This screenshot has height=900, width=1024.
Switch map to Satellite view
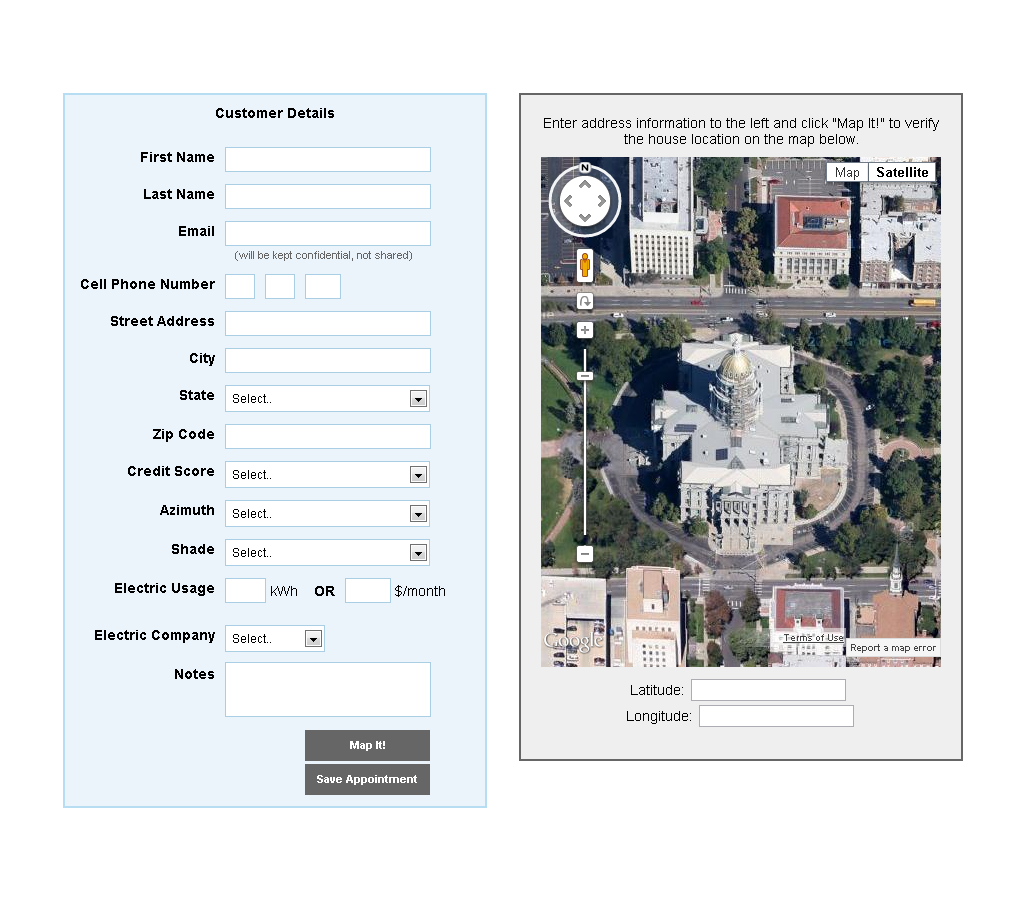902,172
